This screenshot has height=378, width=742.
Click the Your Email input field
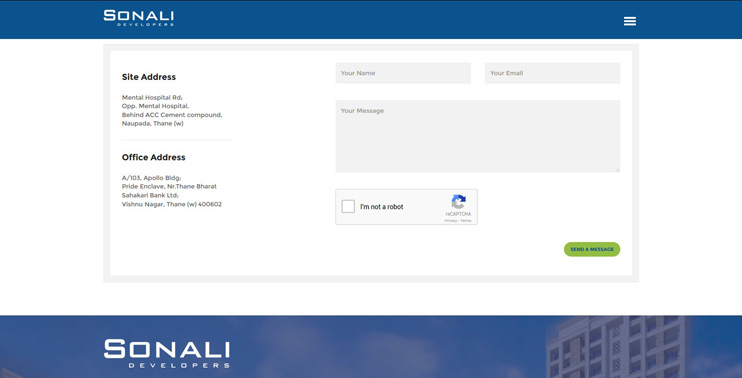click(552, 73)
